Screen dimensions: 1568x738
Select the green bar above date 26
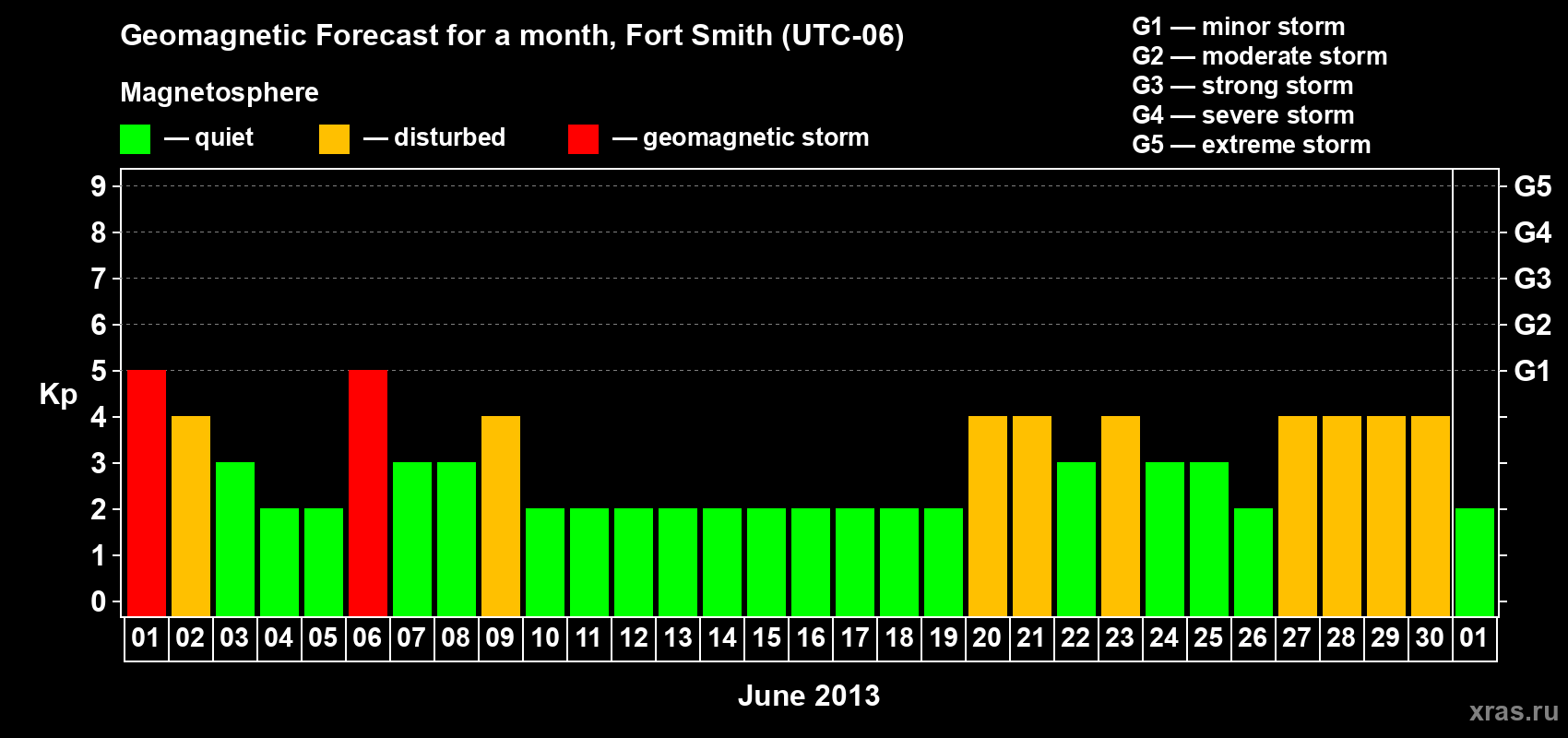coord(1253,563)
